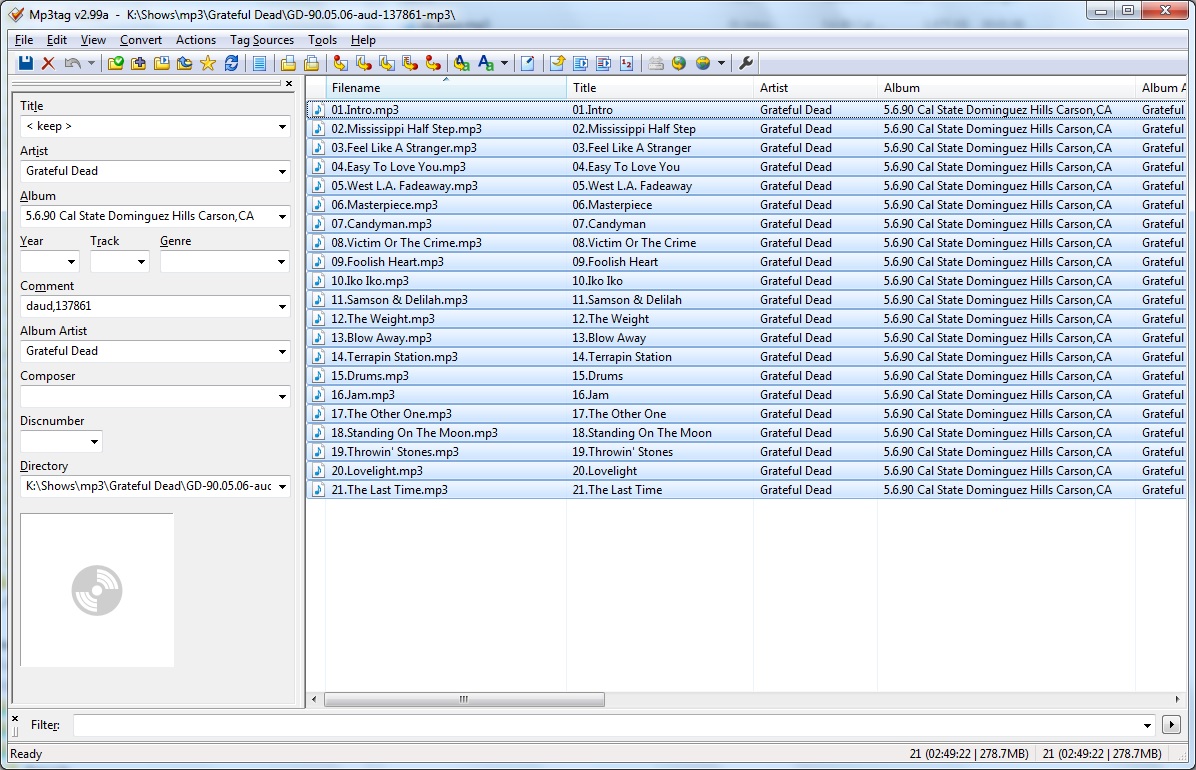Open the Convert menu
The image size is (1196, 770).
coord(140,40)
